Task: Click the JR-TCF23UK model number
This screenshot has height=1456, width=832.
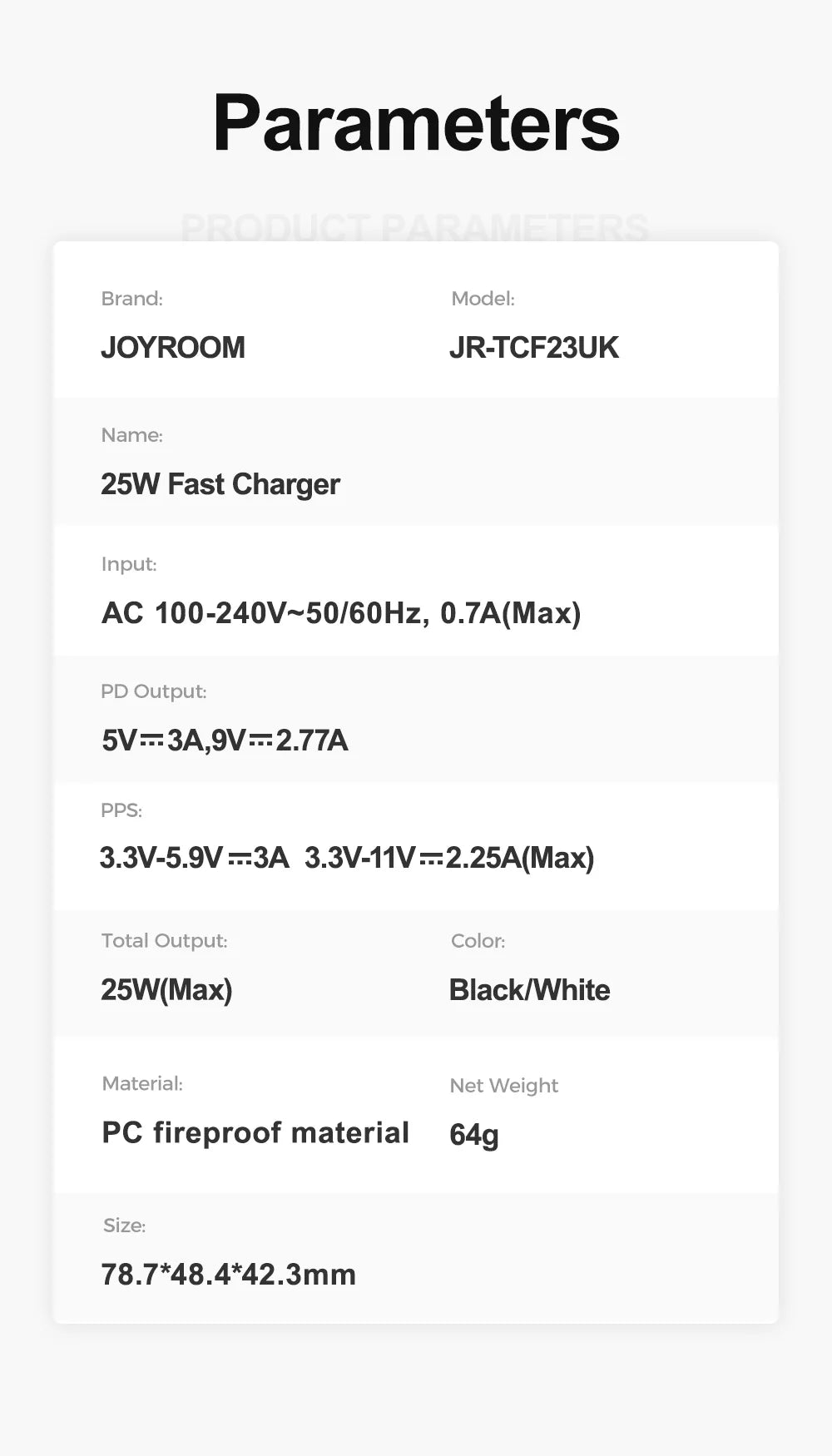Action: 533,347
